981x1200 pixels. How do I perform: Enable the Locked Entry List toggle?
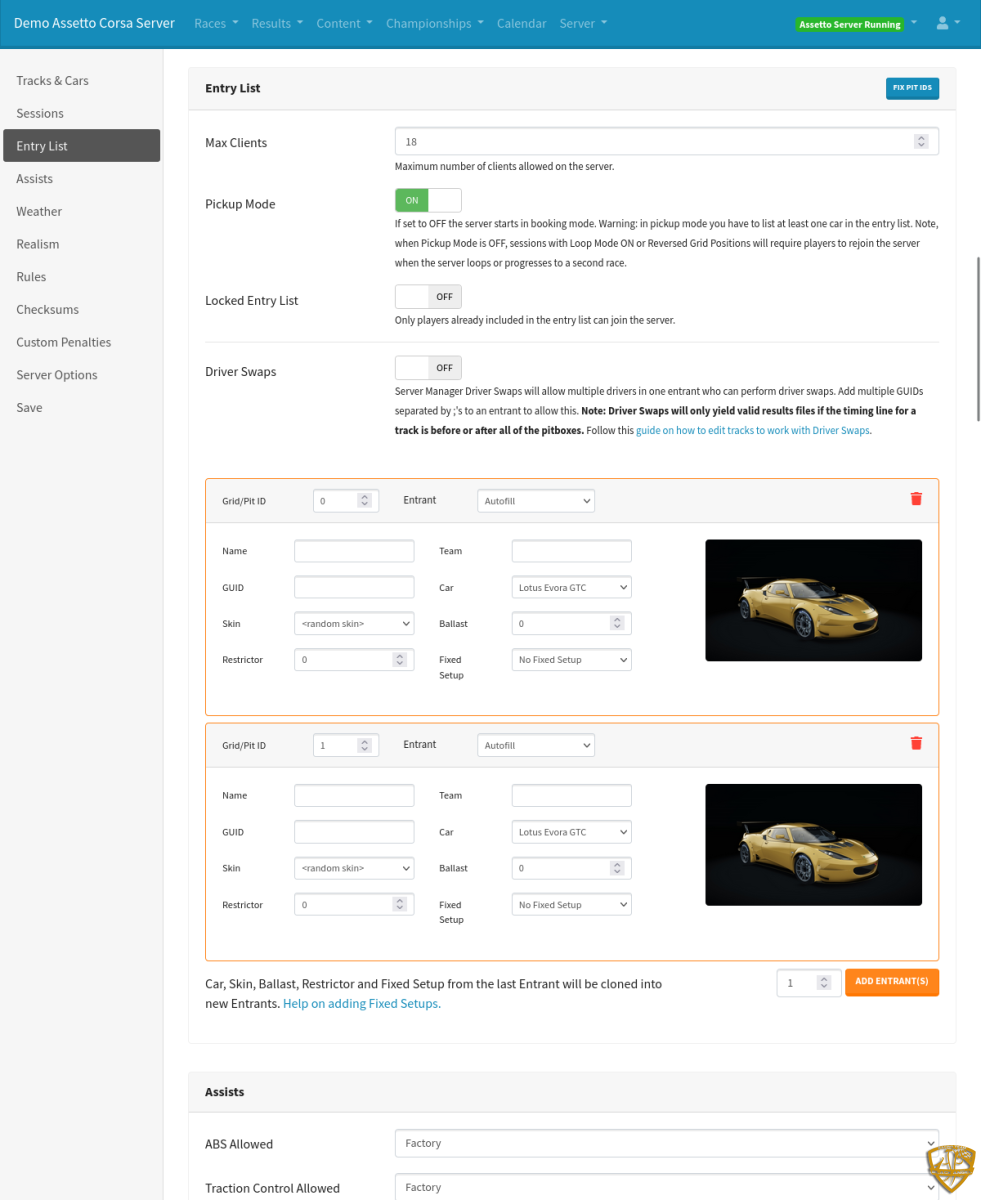tap(428, 297)
